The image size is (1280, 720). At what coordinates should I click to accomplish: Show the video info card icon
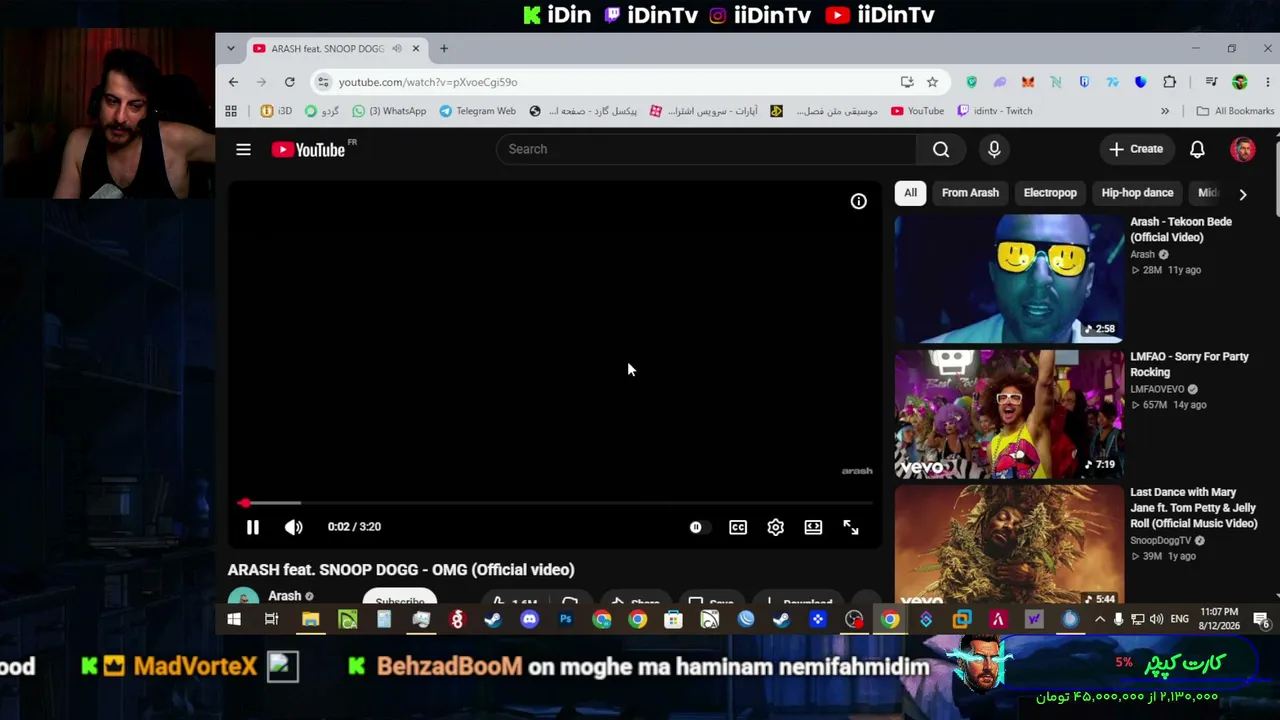coord(858,201)
